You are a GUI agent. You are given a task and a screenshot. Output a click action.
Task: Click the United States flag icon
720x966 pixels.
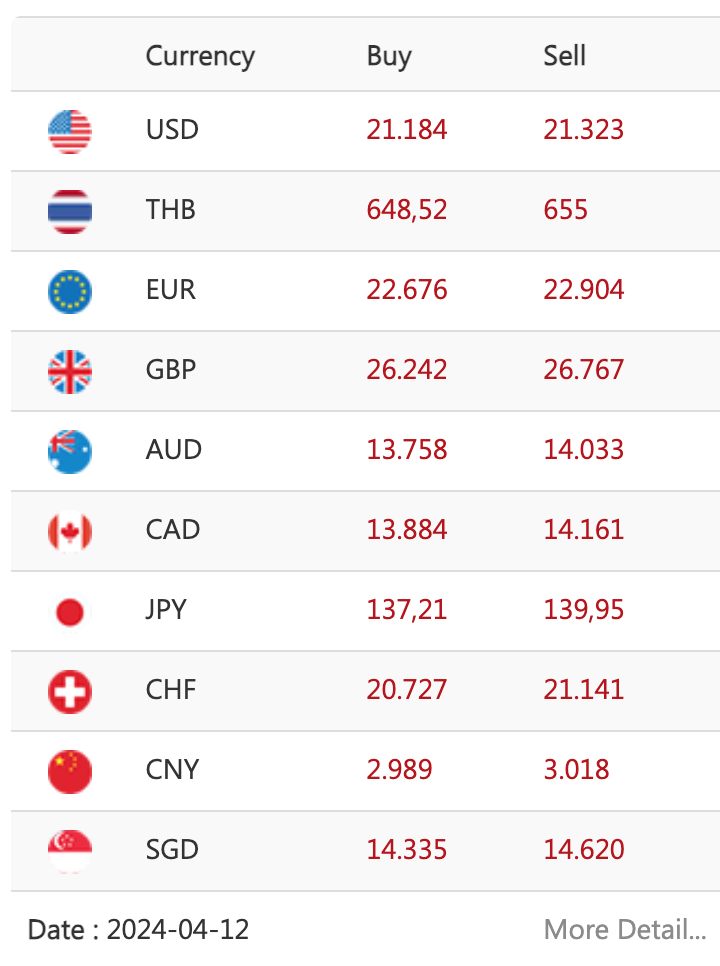pos(70,131)
